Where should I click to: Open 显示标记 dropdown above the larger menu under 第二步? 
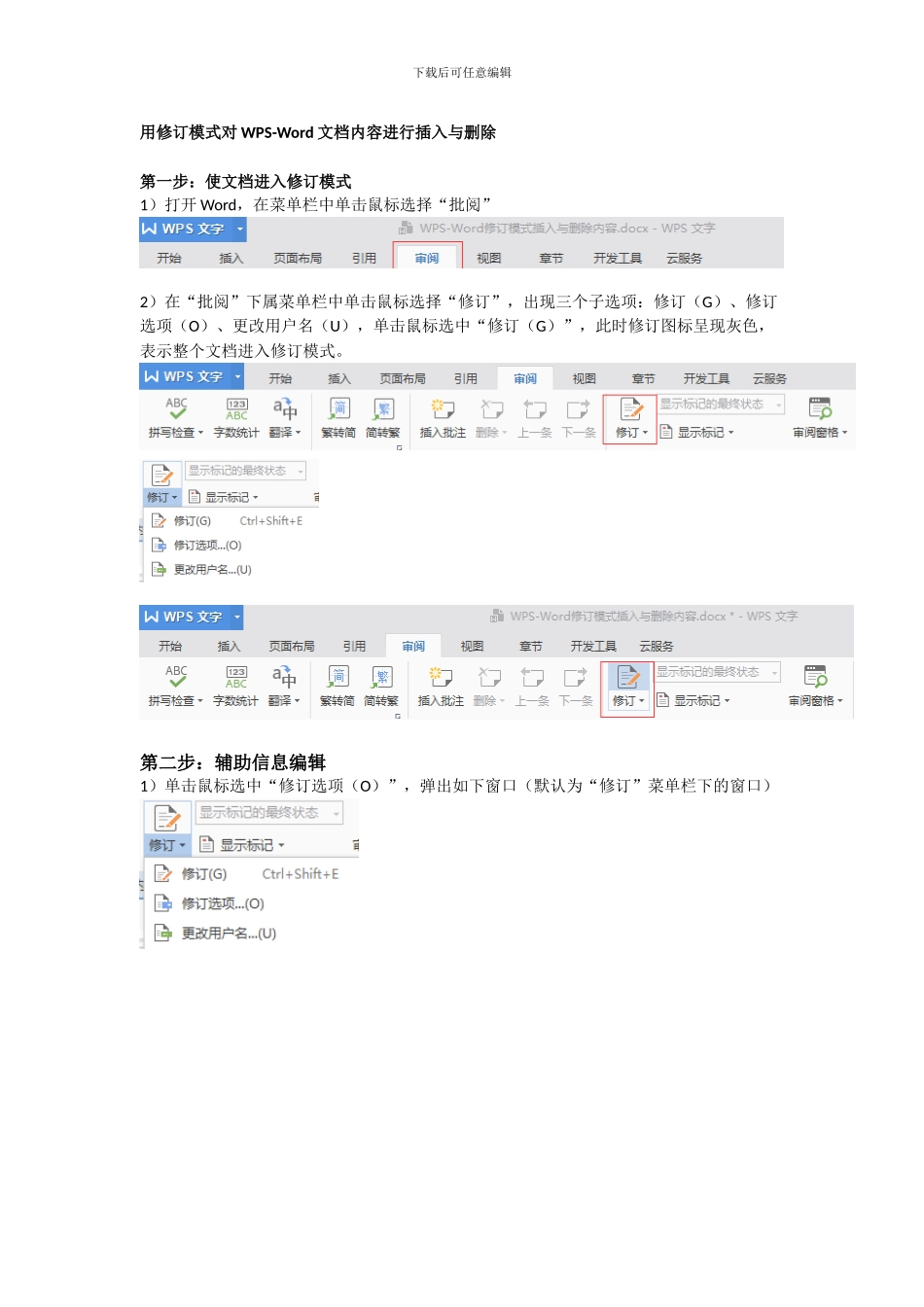point(242,845)
